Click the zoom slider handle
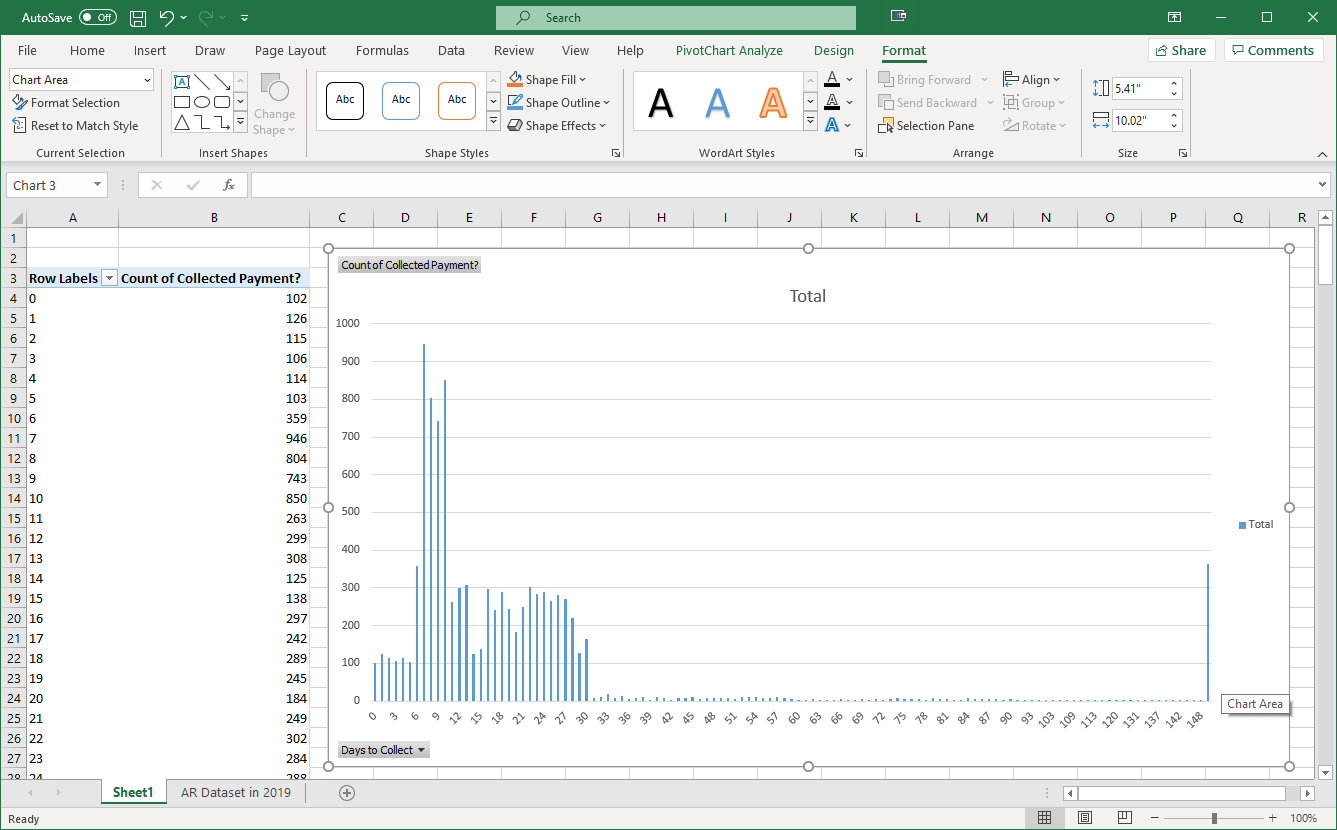The image size is (1337, 830). pyautogui.click(x=1214, y=818)
